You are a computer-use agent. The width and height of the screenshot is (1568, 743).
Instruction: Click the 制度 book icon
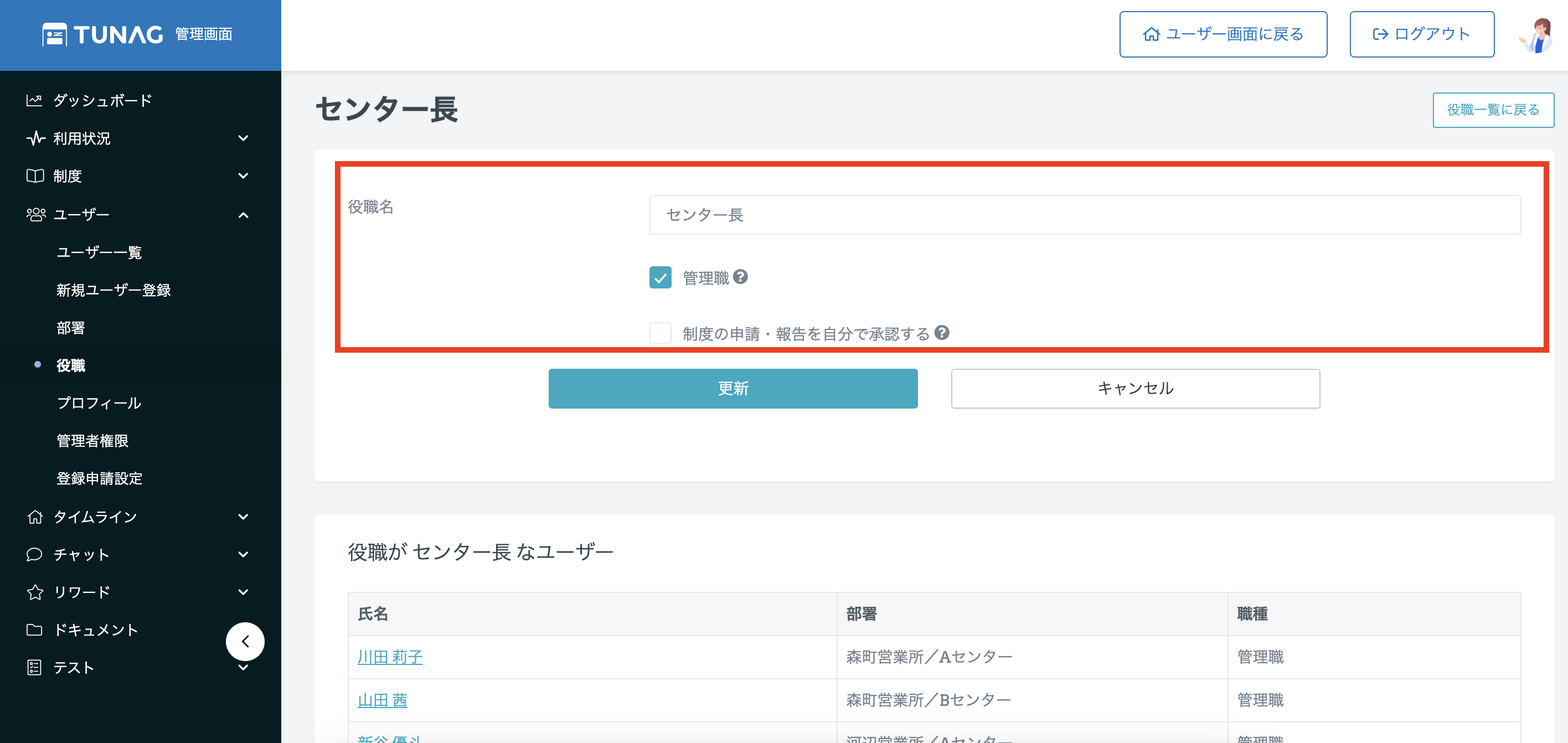[35, 176]
